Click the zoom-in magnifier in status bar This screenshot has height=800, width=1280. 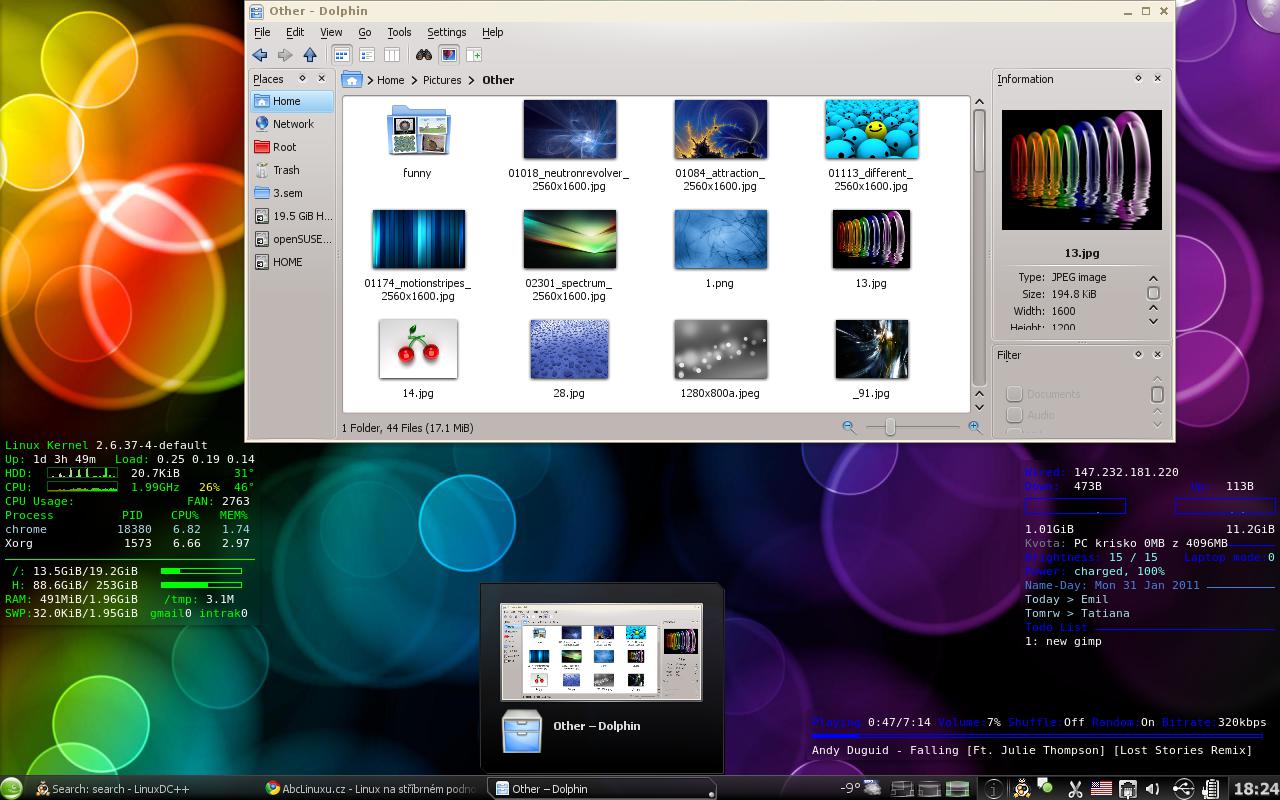(974, 427)
